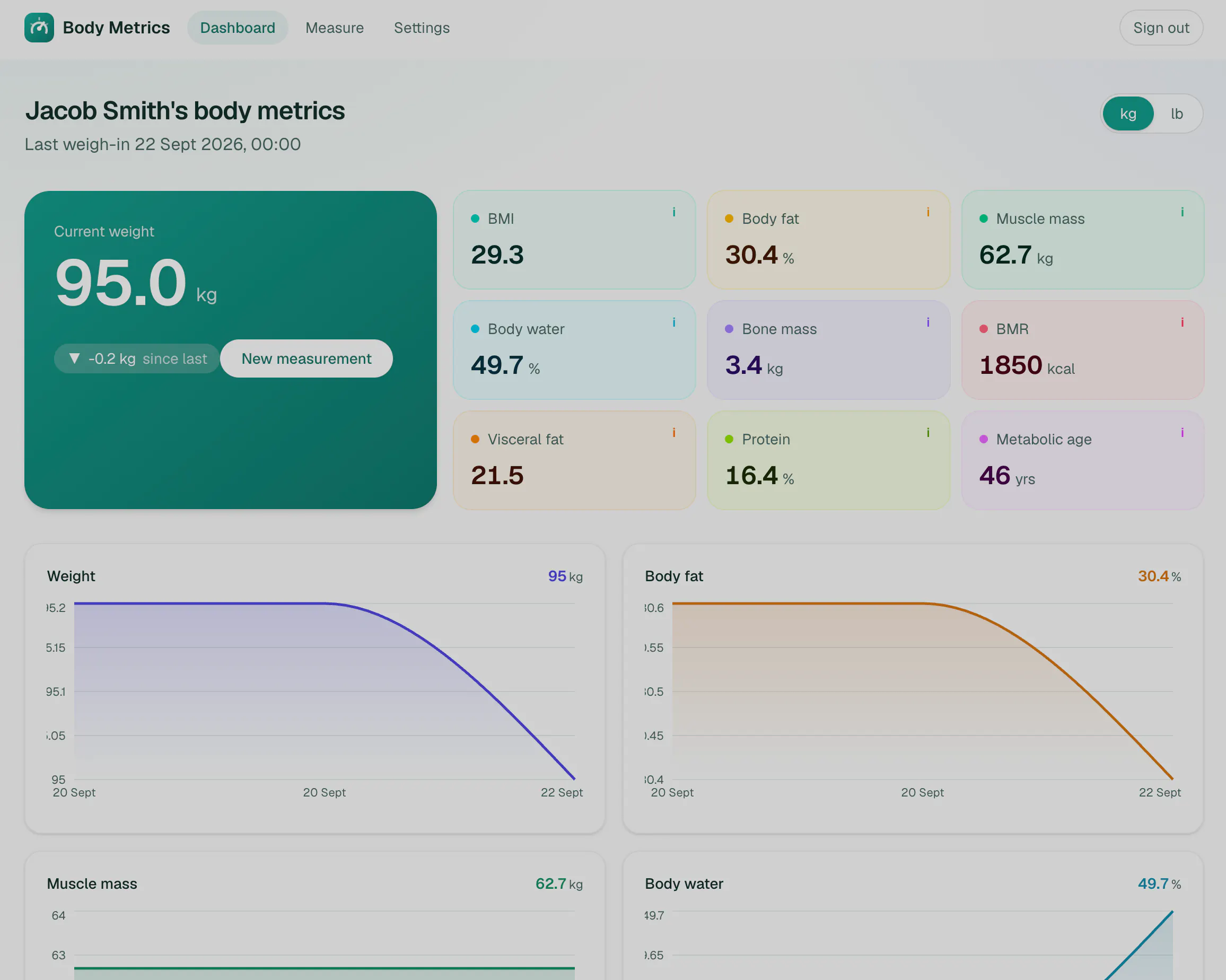Switch units to kg
The width and height of the screenshot is (1226, 980).
pyautogui.click(x=1128, y=114)
